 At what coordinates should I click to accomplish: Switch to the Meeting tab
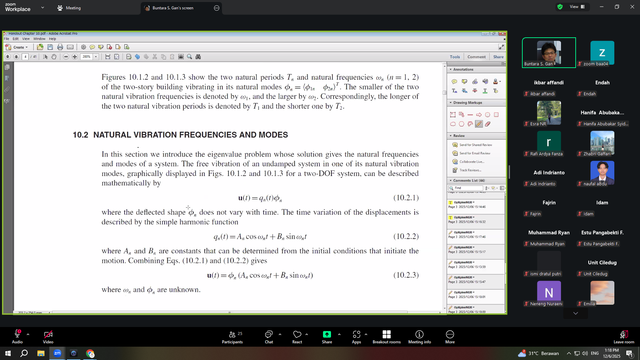click(69, 8)
